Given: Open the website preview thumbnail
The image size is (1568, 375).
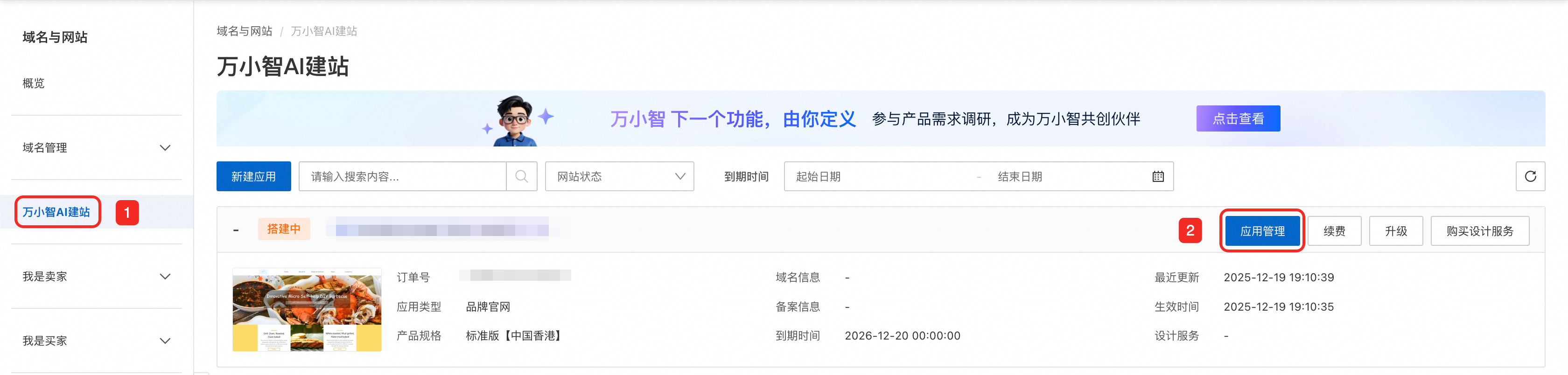Looking at the screenshot, I should click(307, 310).
